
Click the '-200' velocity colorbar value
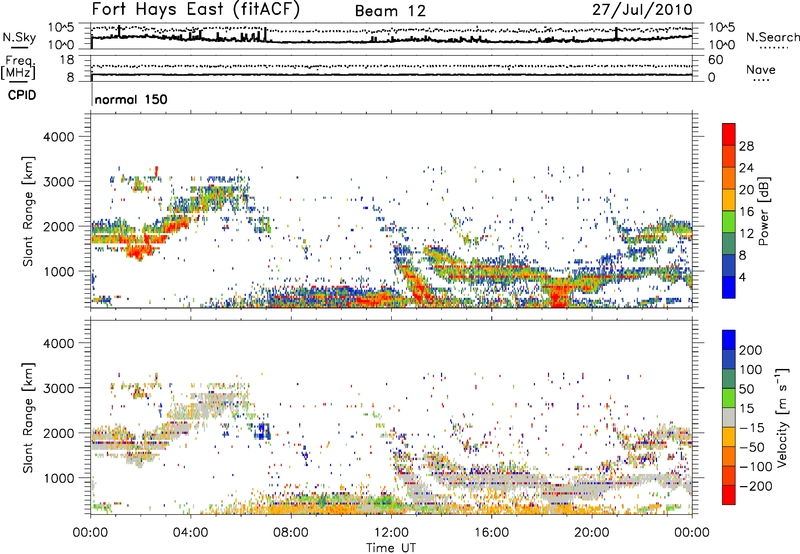[x=755, y=486]
